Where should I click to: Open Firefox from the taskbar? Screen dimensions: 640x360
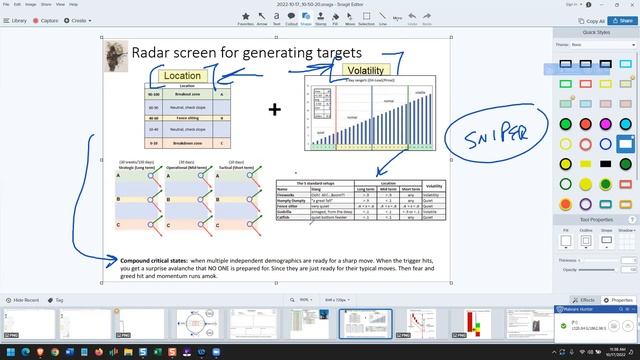99,352
